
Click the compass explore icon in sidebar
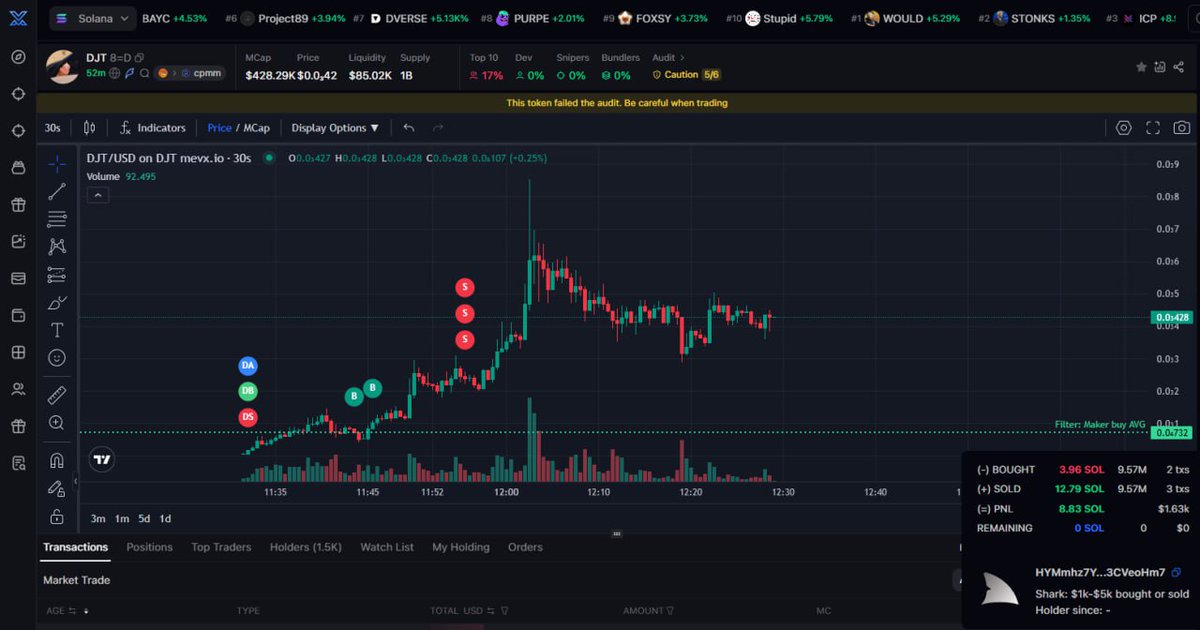pos(18,56)
